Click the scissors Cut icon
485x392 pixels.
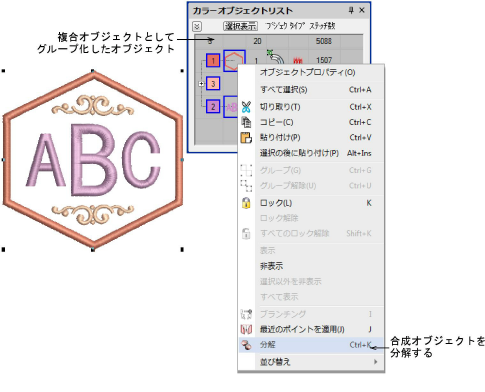(246, 107)
